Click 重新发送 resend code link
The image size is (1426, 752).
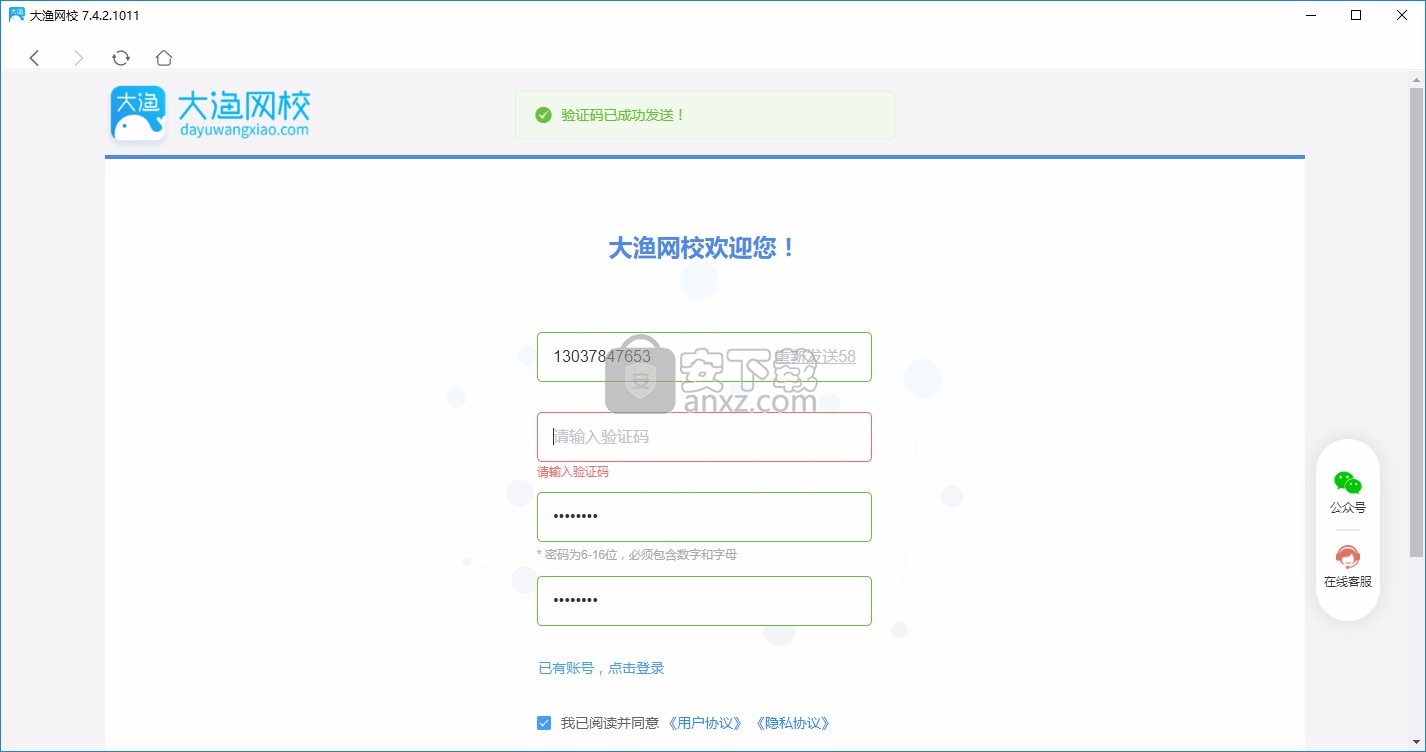tap(815, 356)
